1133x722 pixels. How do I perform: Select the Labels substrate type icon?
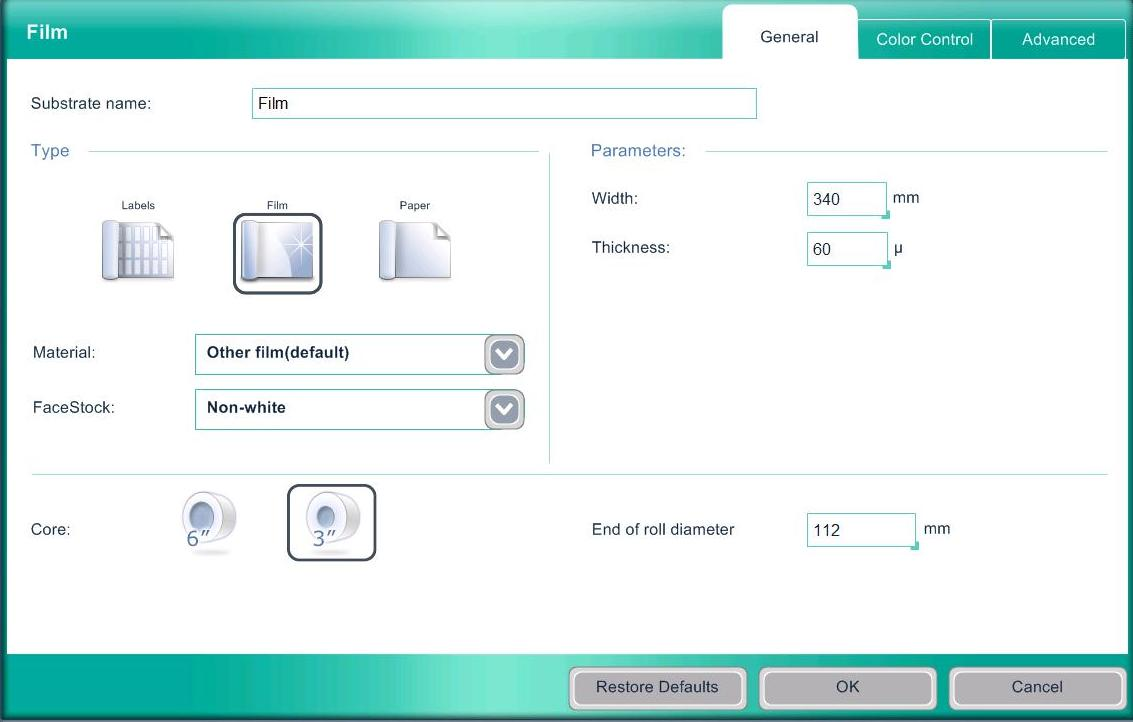pos(138,251)
